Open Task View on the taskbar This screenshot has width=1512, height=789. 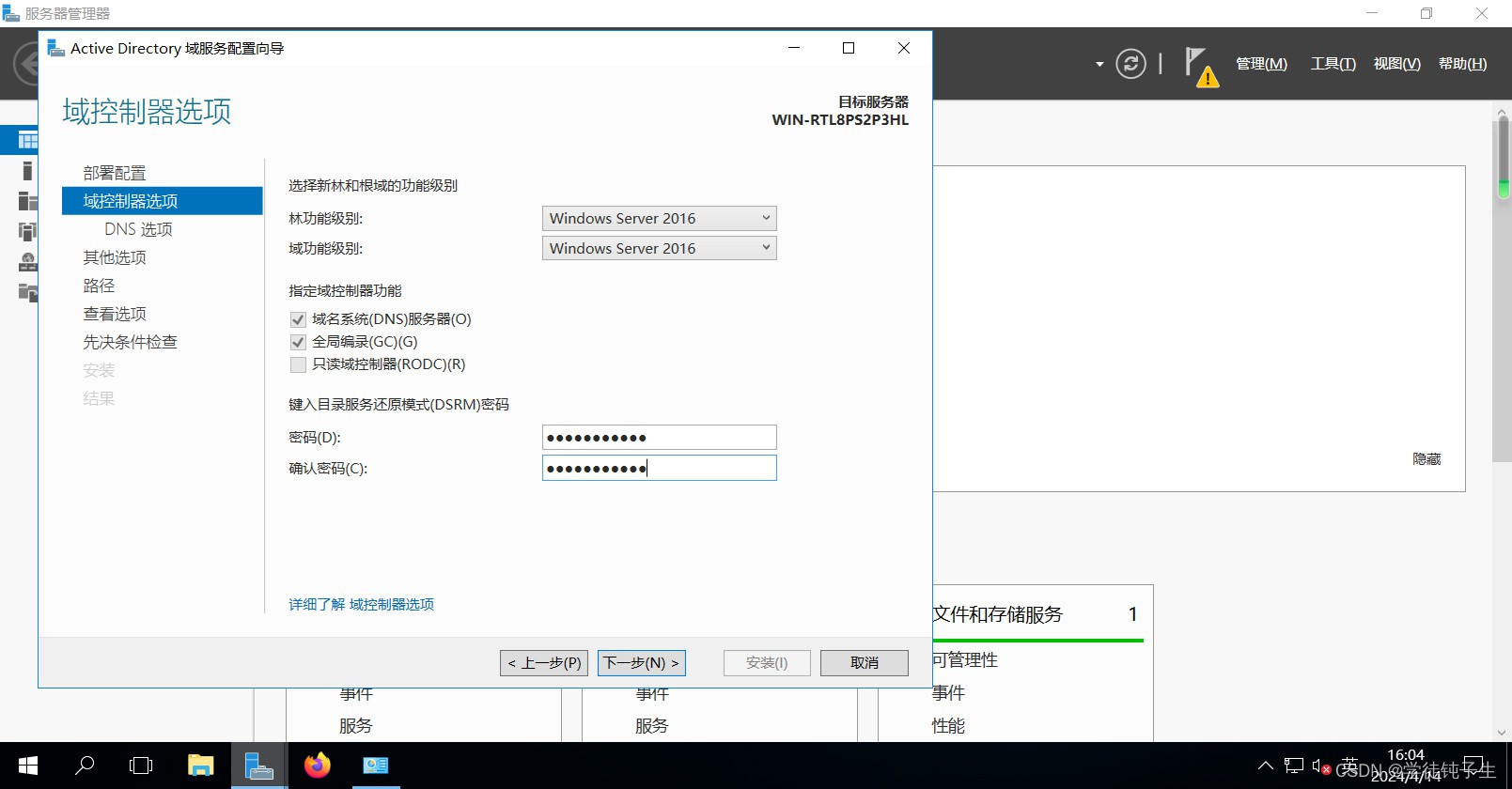pos(141,766)
